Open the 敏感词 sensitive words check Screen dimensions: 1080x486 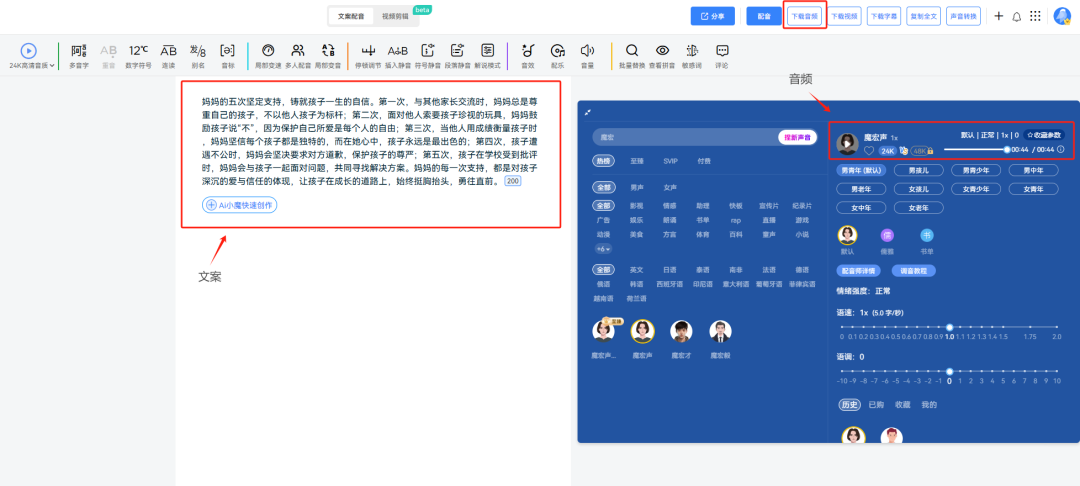tap(692, 56)
